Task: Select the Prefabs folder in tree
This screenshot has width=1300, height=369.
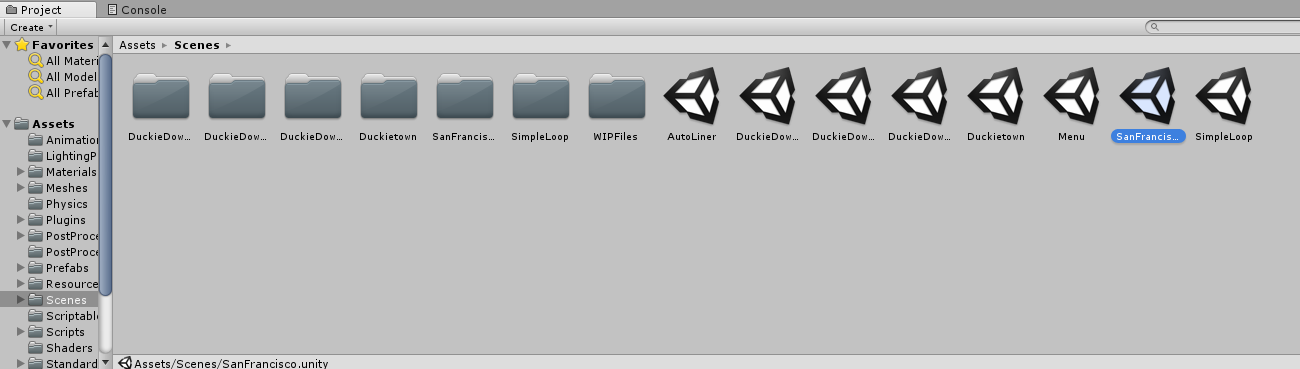Action: (58, 268)
